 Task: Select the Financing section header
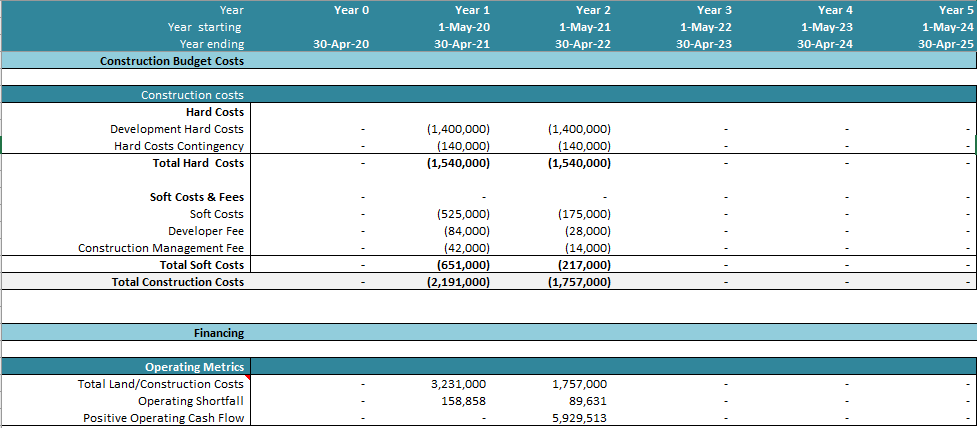[218, 333]
